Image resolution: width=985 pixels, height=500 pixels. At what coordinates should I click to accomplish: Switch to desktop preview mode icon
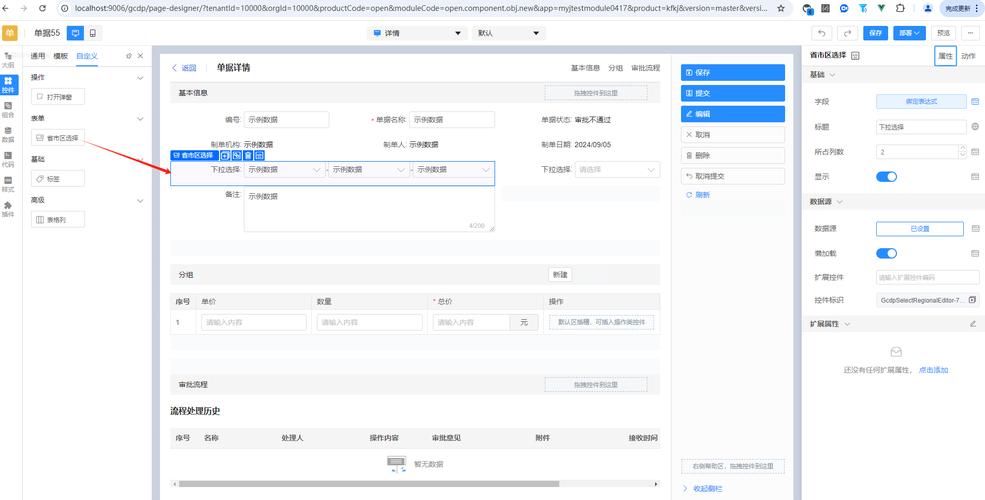point(75,33)
